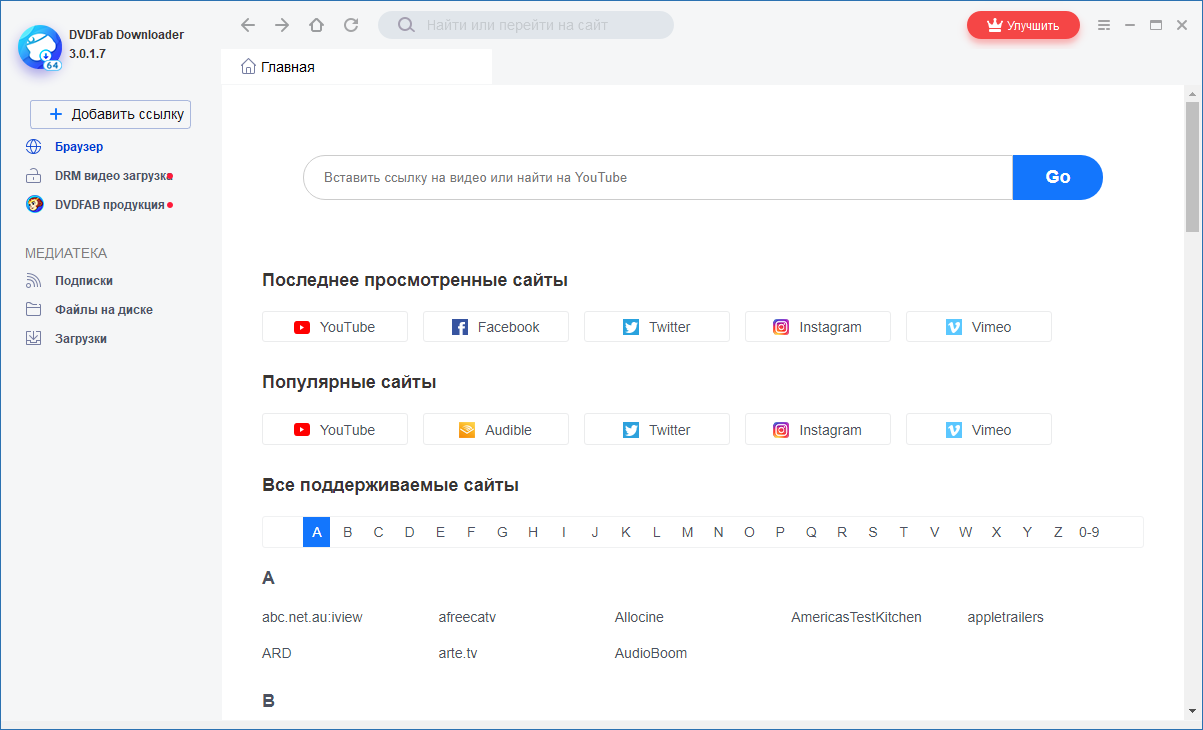Open YouTube in recently viewed sites
The width and height of the screenshot is (1203, 730).
pyautogui.click(x=335, y=327)
